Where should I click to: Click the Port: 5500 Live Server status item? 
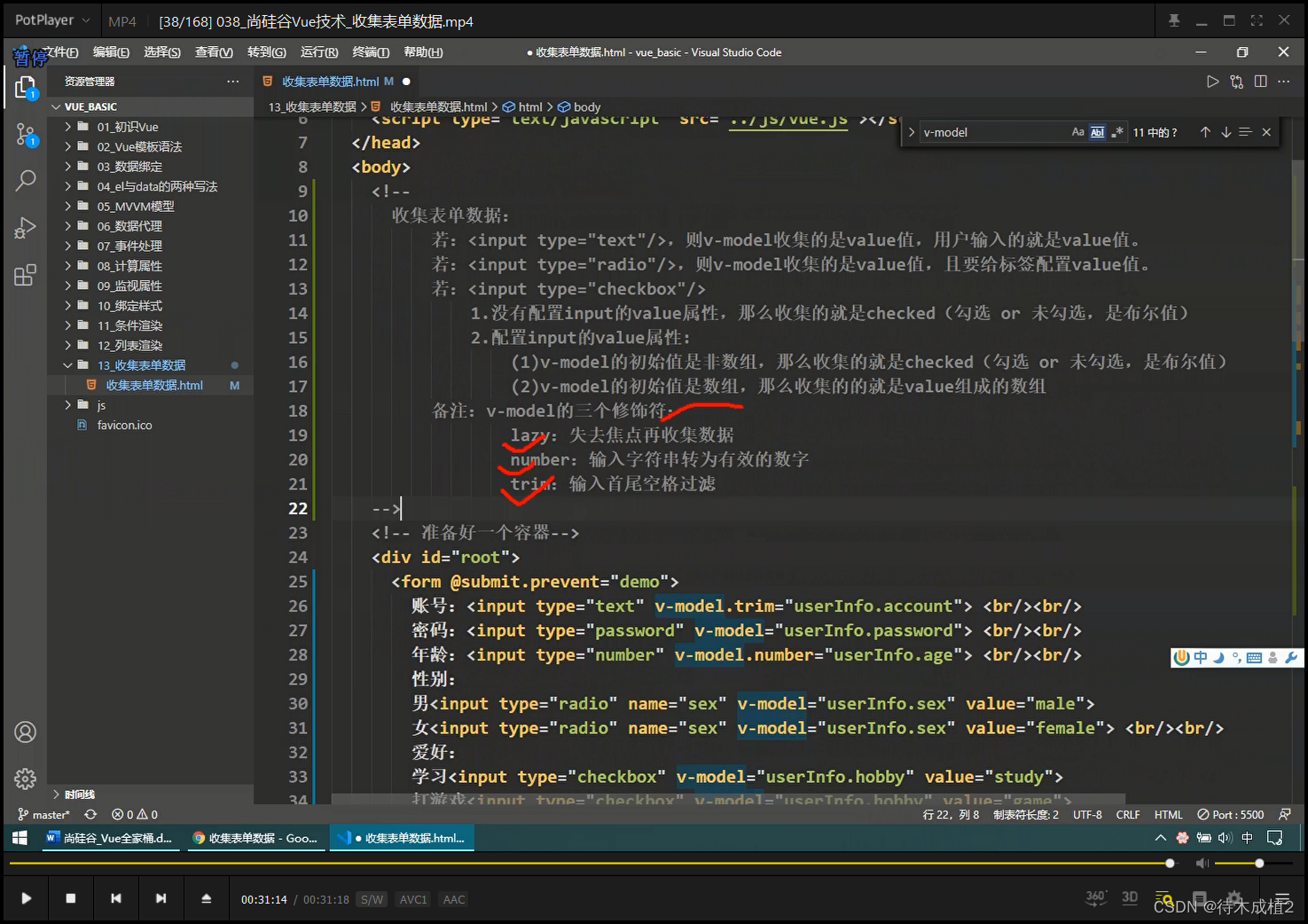click(1231, 814)
